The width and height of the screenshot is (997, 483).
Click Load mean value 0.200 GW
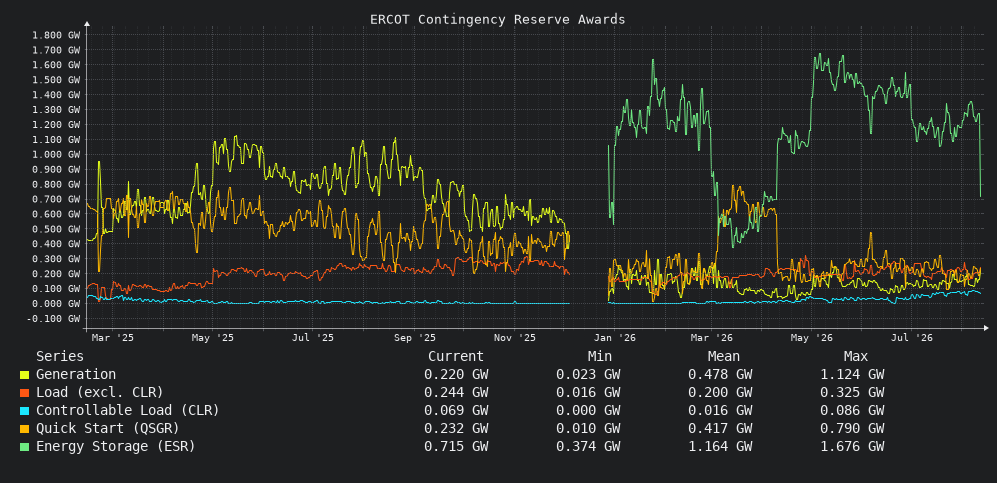click(720, 393)
